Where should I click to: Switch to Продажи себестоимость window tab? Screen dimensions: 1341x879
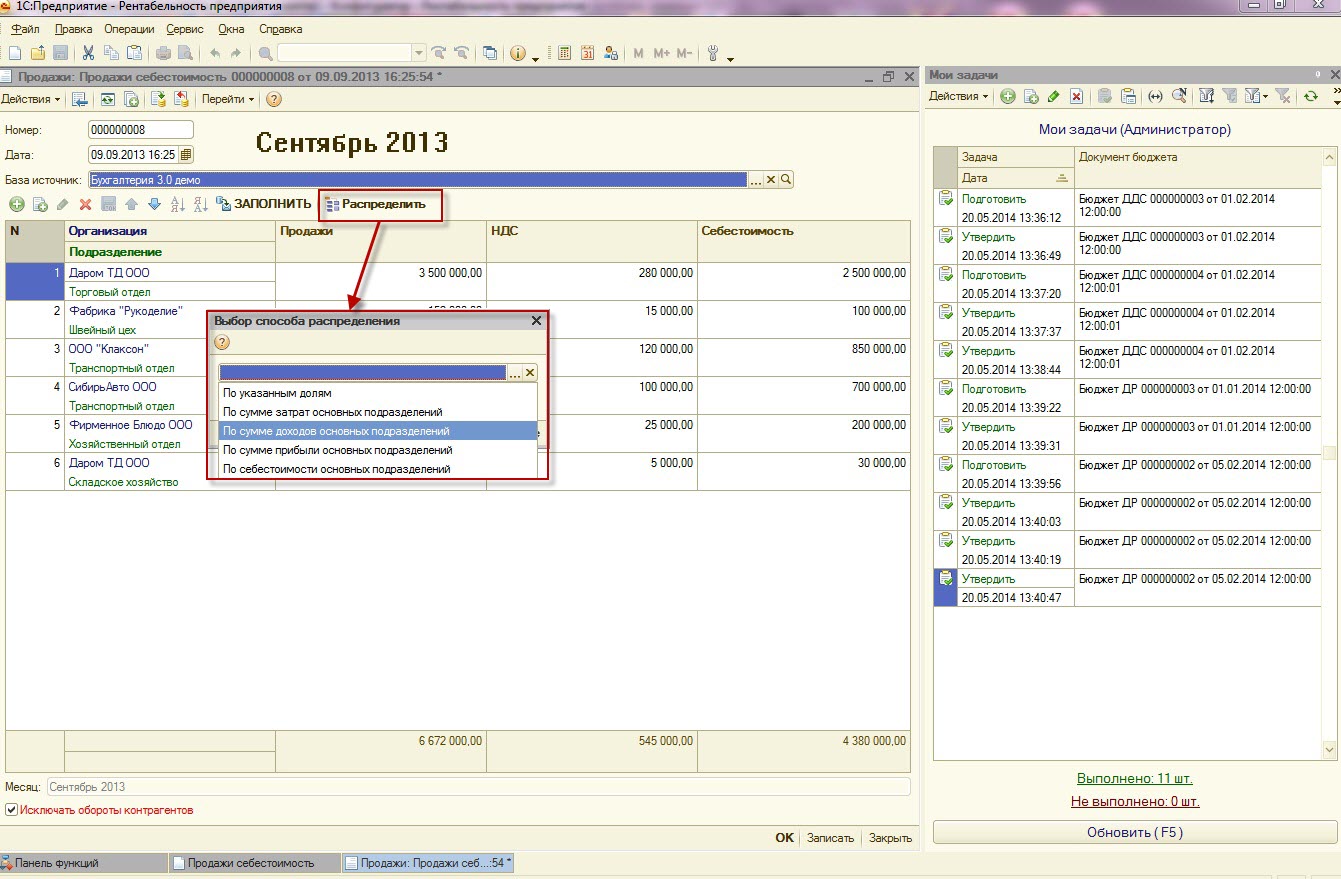point(253,862)
